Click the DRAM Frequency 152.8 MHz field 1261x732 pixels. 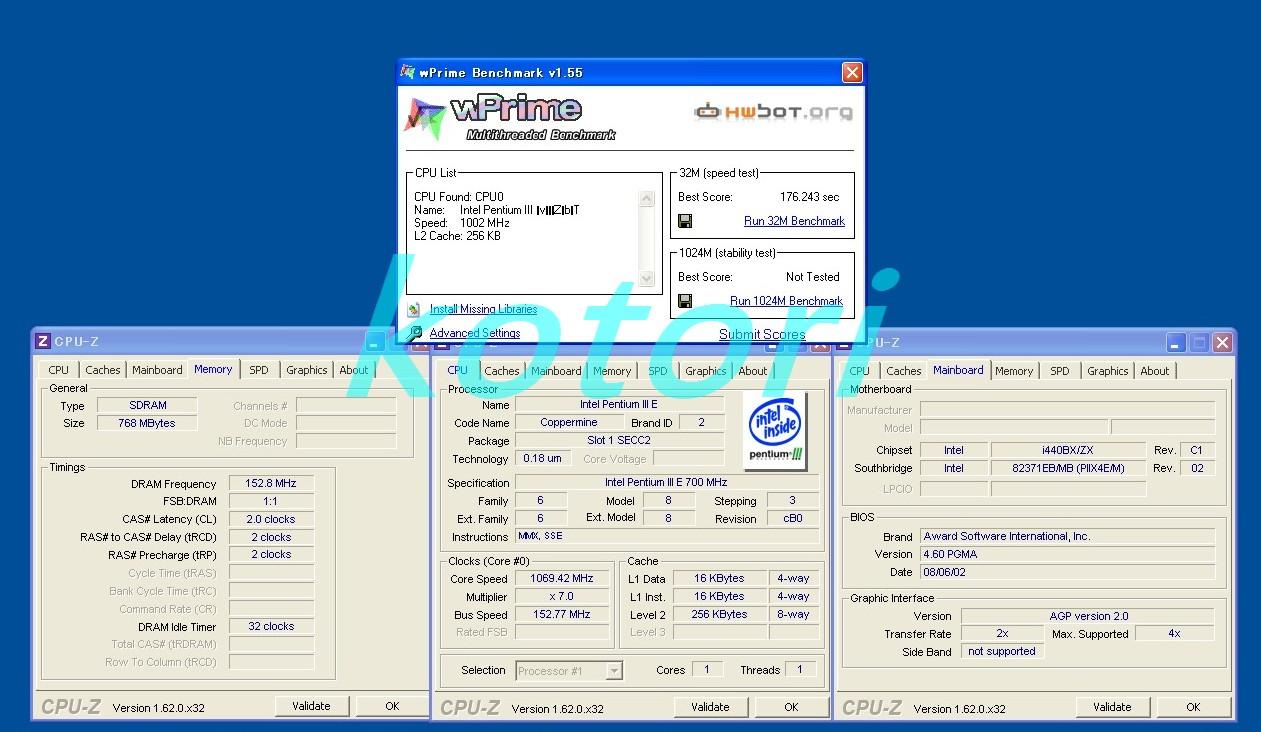point(272,484)
